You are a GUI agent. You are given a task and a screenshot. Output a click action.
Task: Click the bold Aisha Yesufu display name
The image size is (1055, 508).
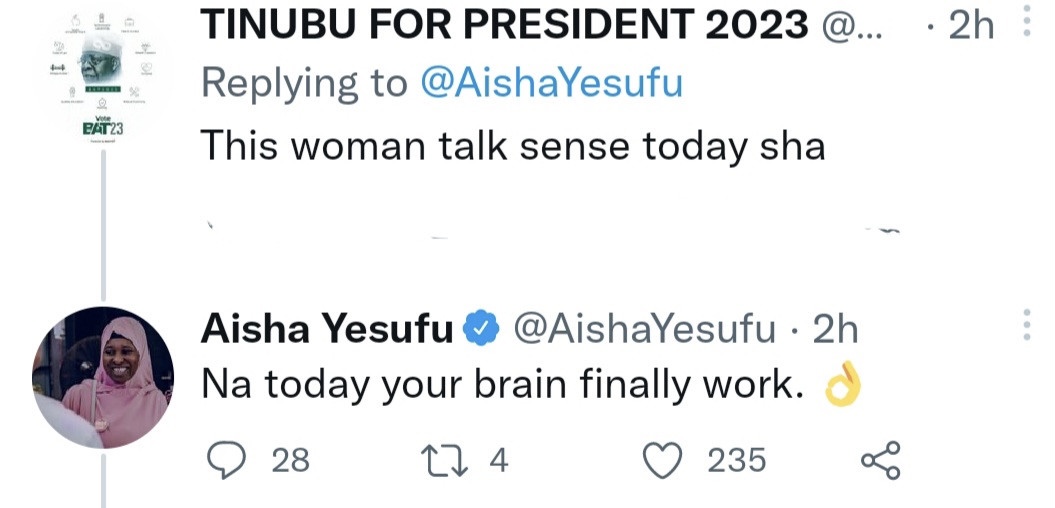327,328
